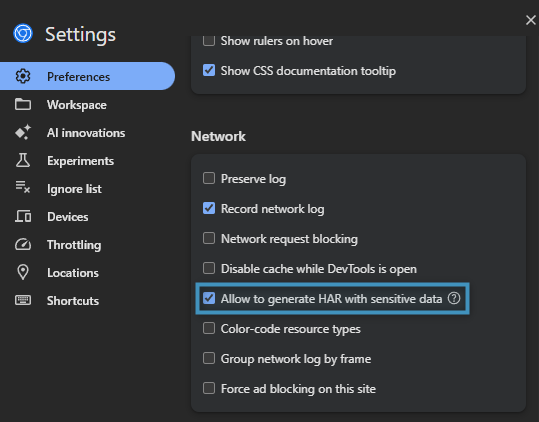Click the Locations pin icon
The height and width of the screenshot is (422, 539).
point(23,272)
